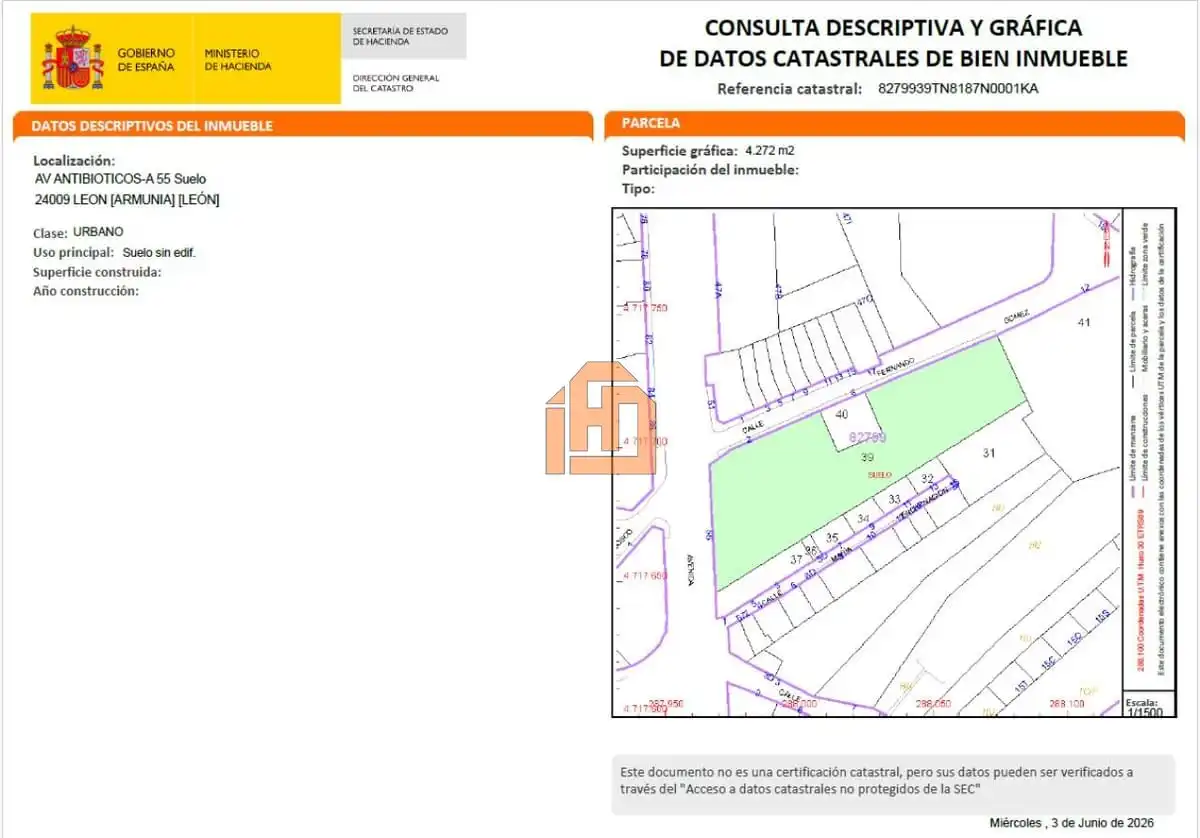Click 'SECRETARÍA DE ESTADO DE HACIENDA' text
Viewport: 1200px width, 838px height.
tap(400, 36)
